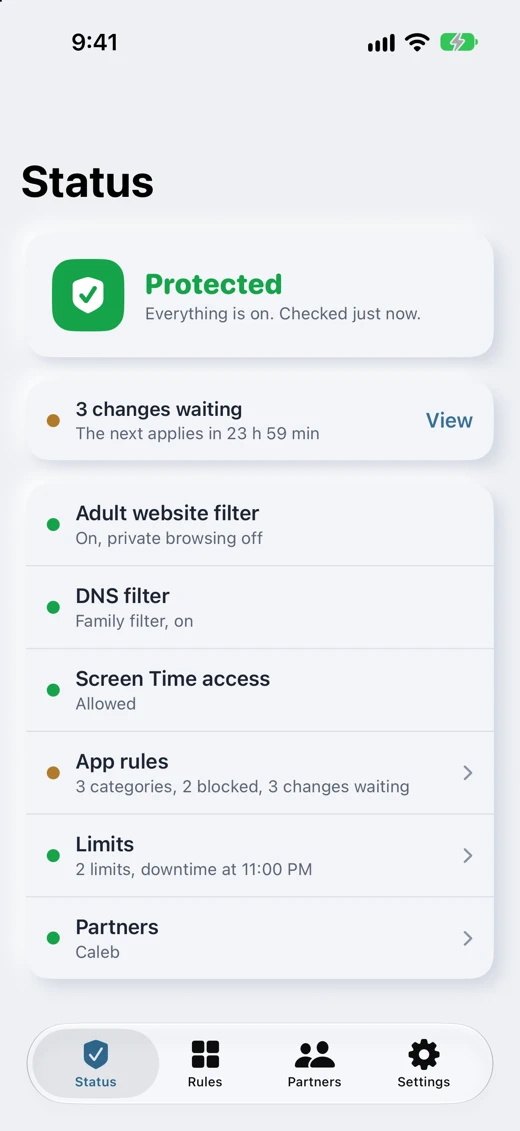520x1131 pixels.
Task: Open the Rules grid icon
Action: point(205,1054)
